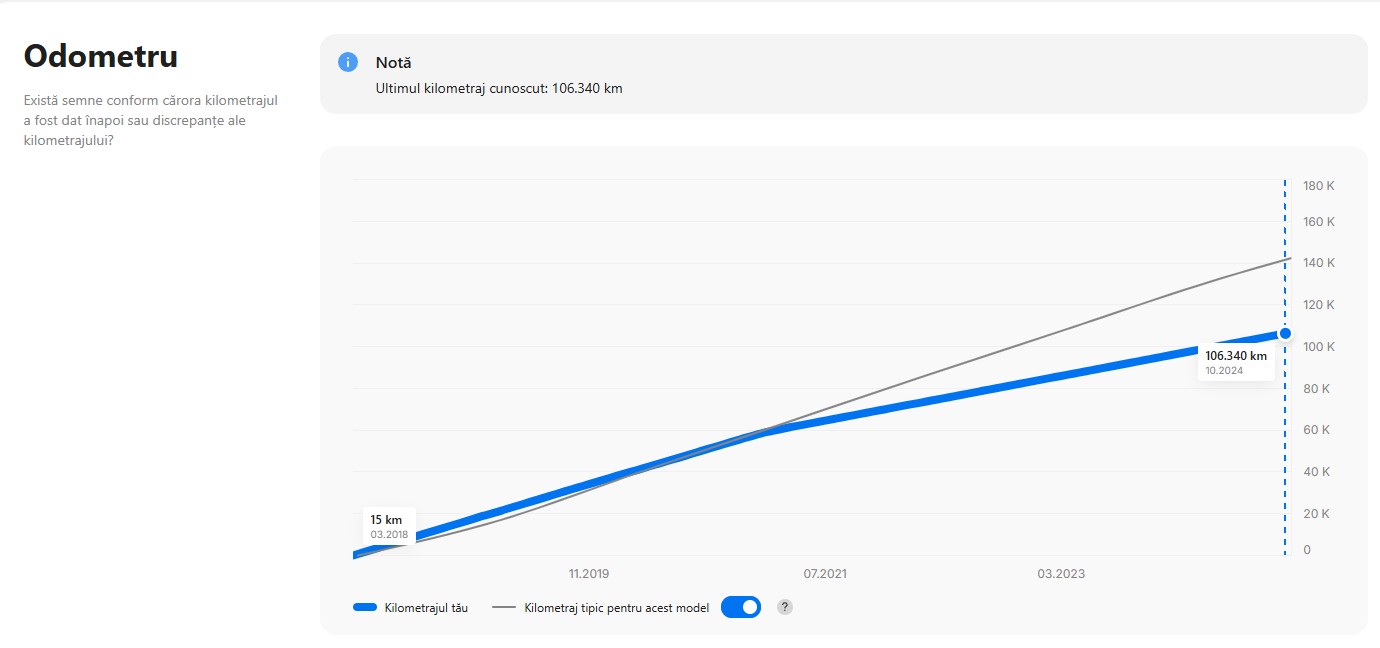Click the 180 K y-axis label
The width and height of the screenshot is (1380, 648).
point(1319,186)
